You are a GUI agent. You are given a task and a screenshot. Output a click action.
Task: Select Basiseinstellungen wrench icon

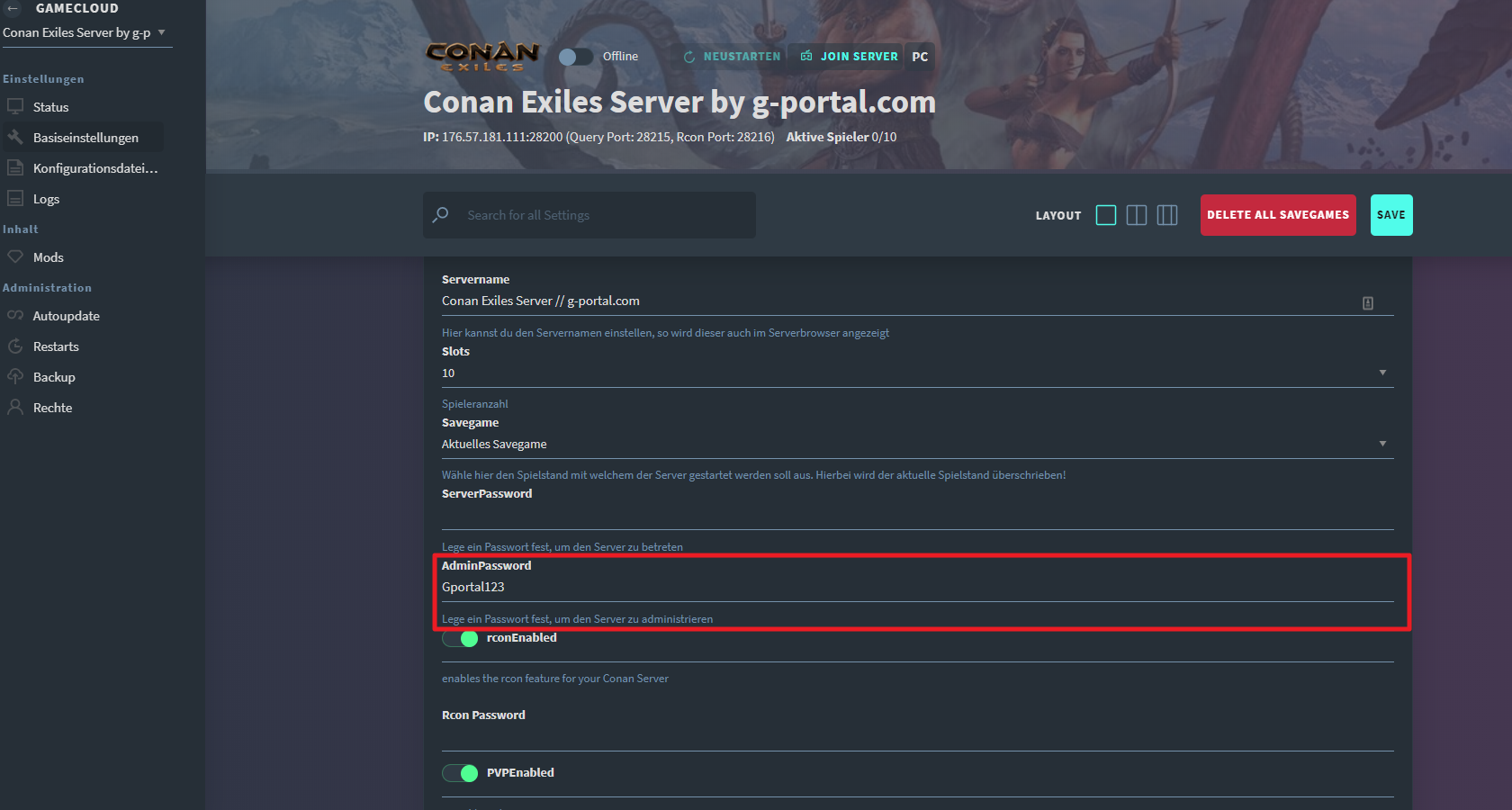coord(15,137)
